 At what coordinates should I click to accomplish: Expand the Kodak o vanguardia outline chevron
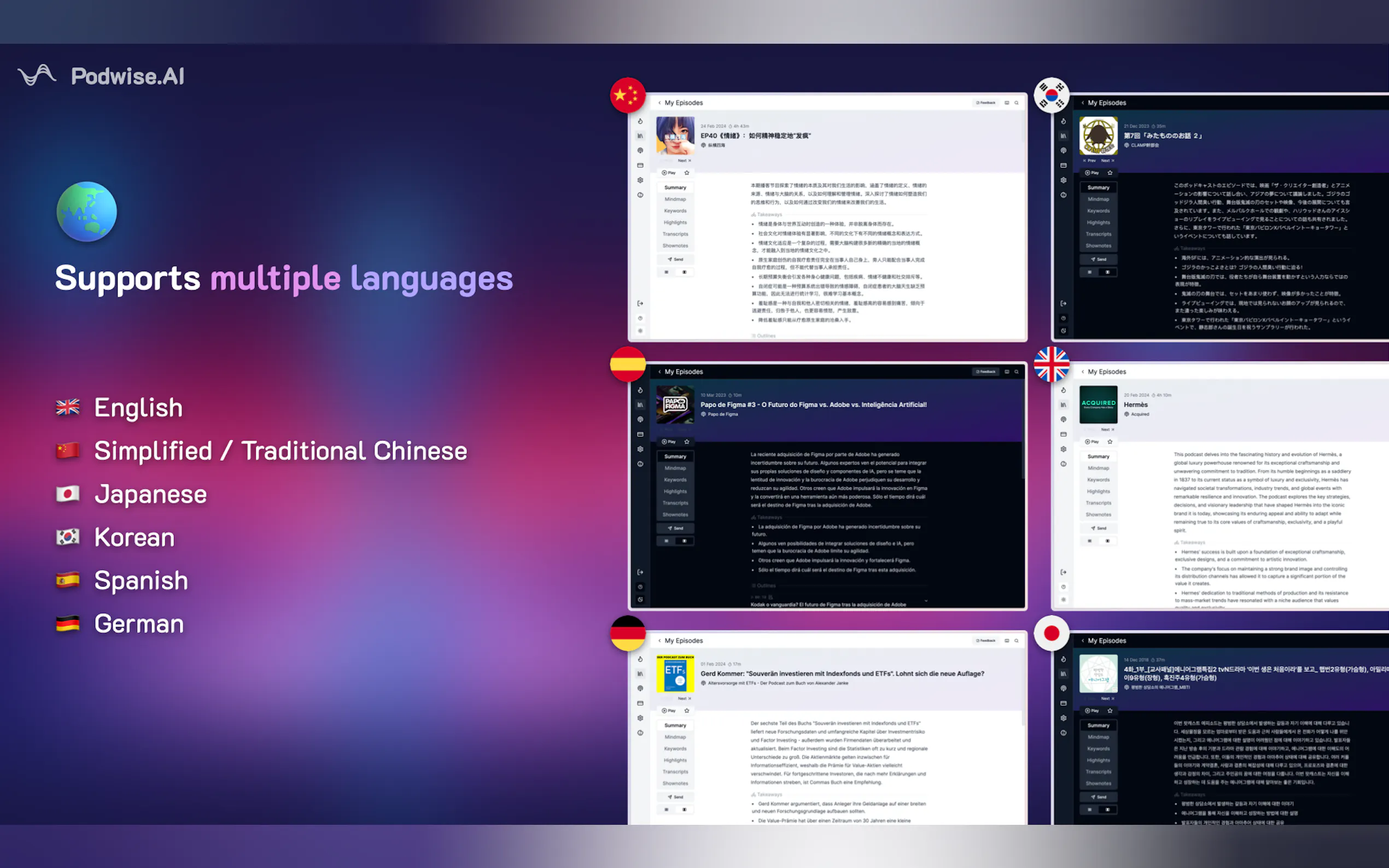click(926, 601)
